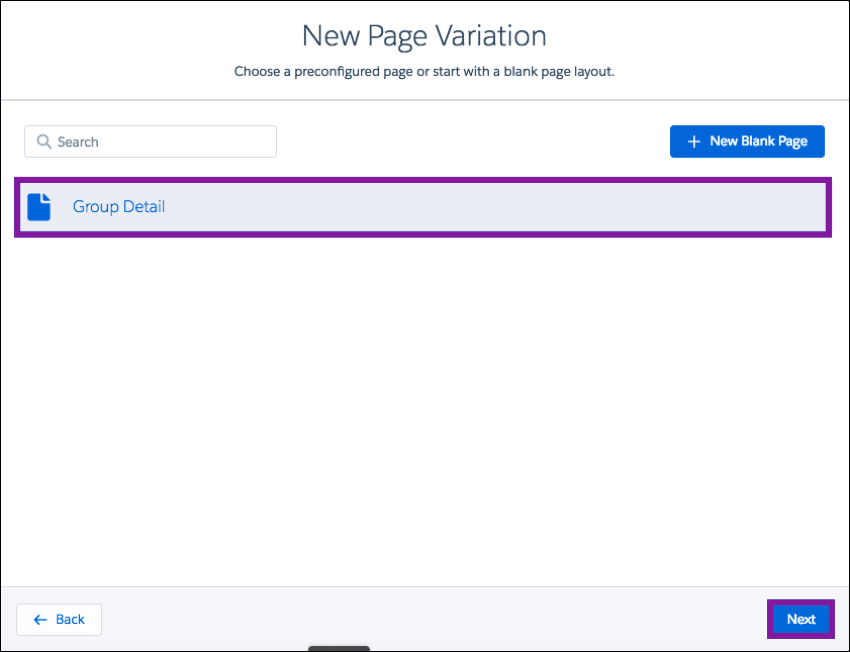The image size is (850, 652).
Task: Click the Search input field
Action: click(150, 141)
